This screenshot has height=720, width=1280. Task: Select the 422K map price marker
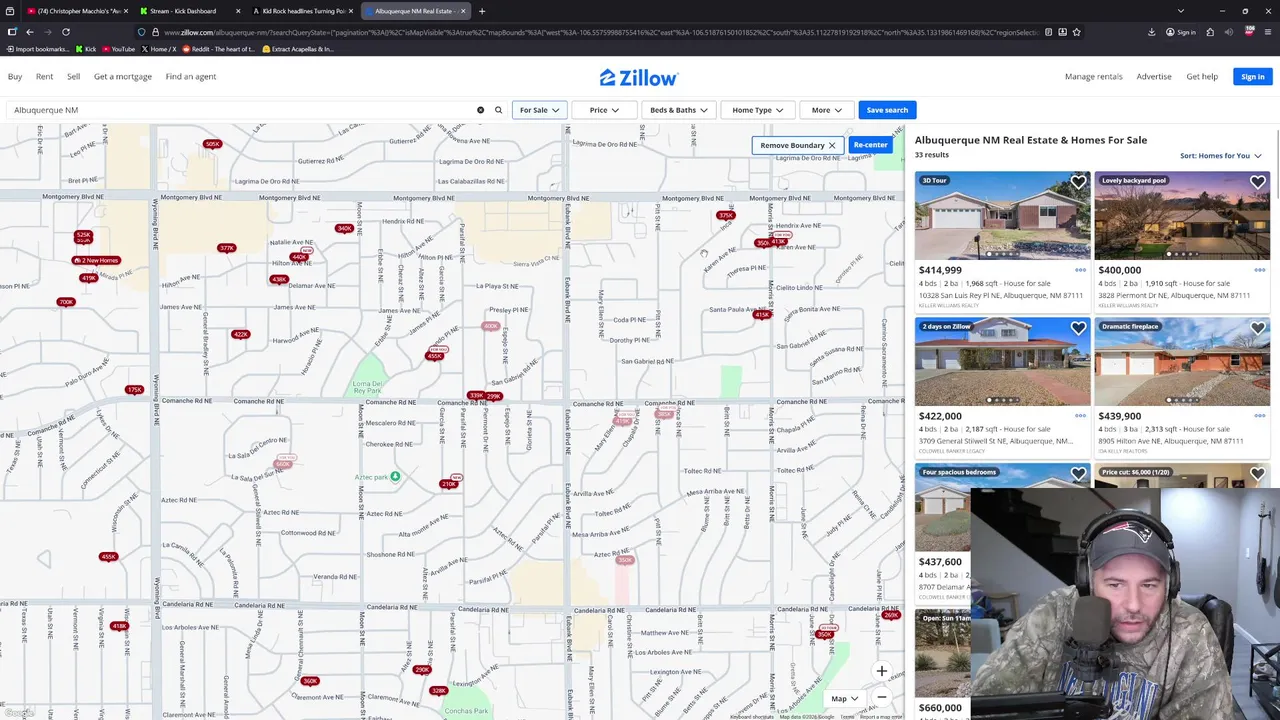pyautogui.click(x=240, y=334)
